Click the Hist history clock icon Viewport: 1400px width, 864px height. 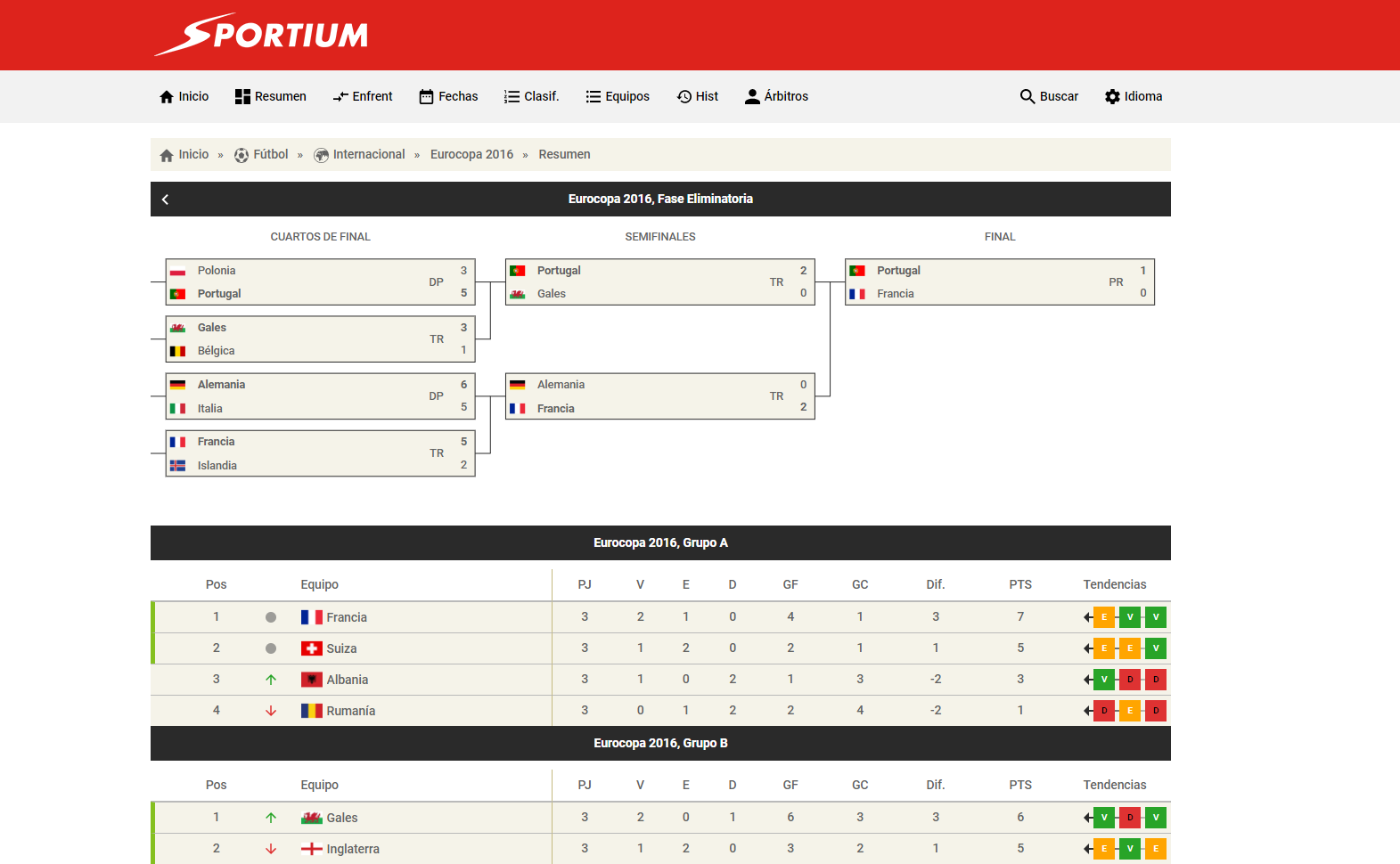684,96
